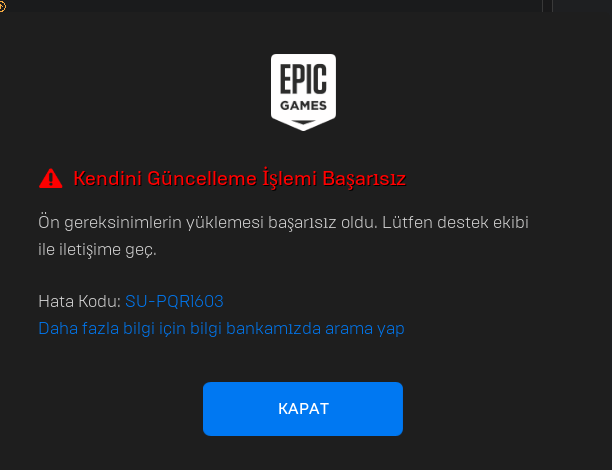The image size is (612, 470).
Task: Open the SU-PQR1603 error code link
Action: [x=174, y=301]
